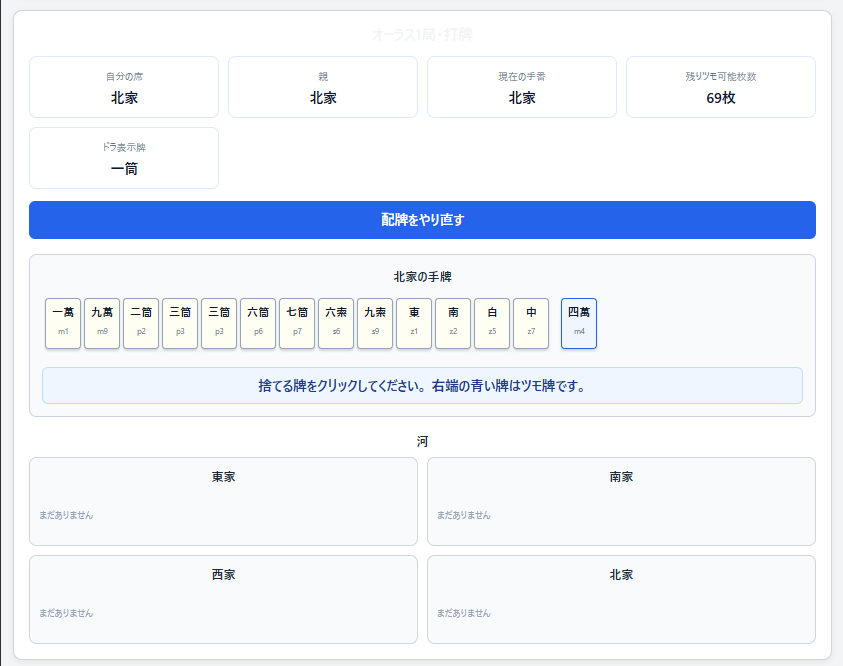Click the 北家 river panel heading
843x666 pixels.
[621, 575]
